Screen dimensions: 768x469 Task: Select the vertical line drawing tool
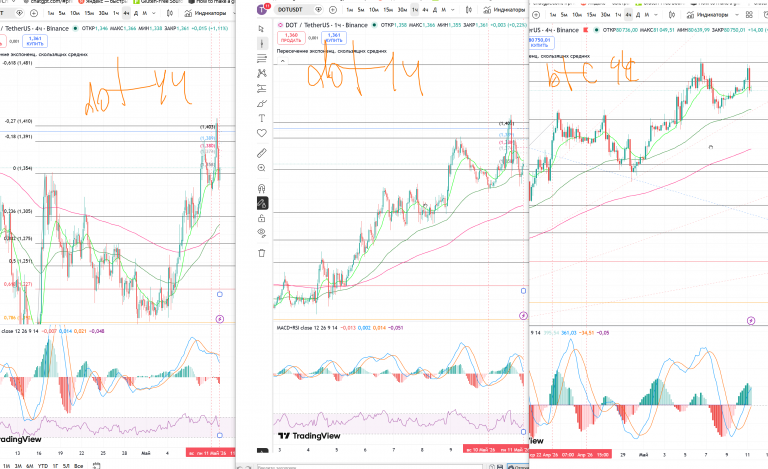click(262, 44)
